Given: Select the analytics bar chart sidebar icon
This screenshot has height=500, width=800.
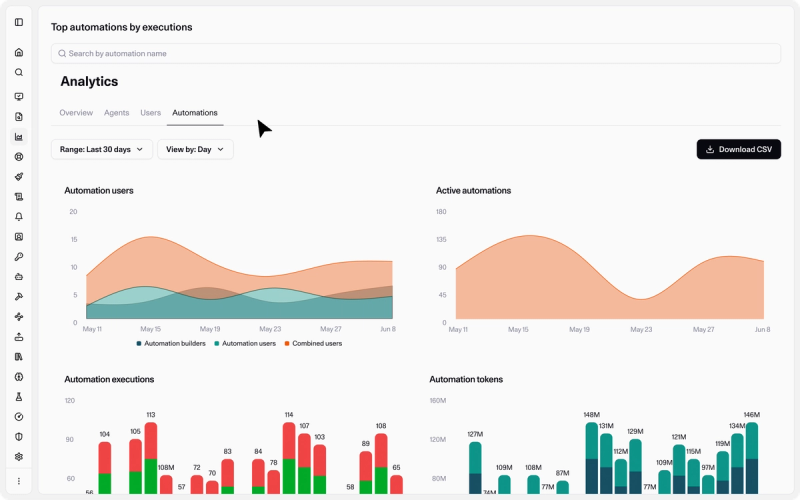Looking at the screenshot, I should (x=19, y=137).
